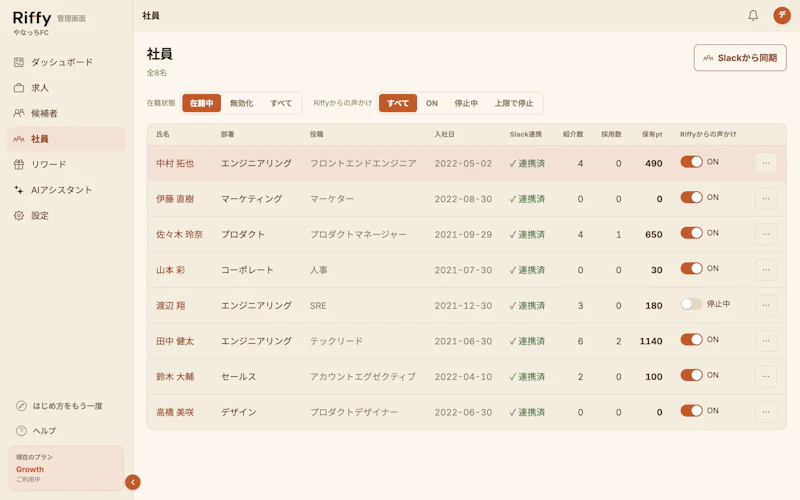Select the 無効化 status filter

click(241, 103)
